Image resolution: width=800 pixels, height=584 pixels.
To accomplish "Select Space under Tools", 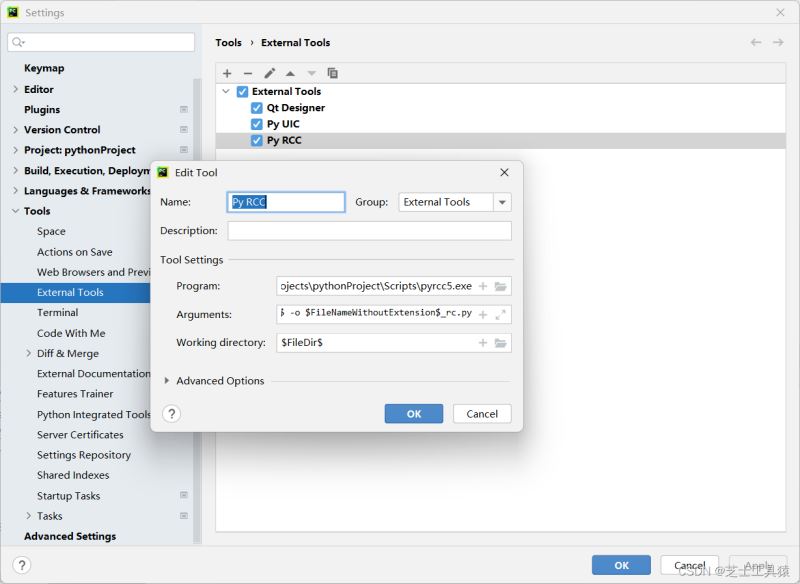I will click(x=51, y=231).
